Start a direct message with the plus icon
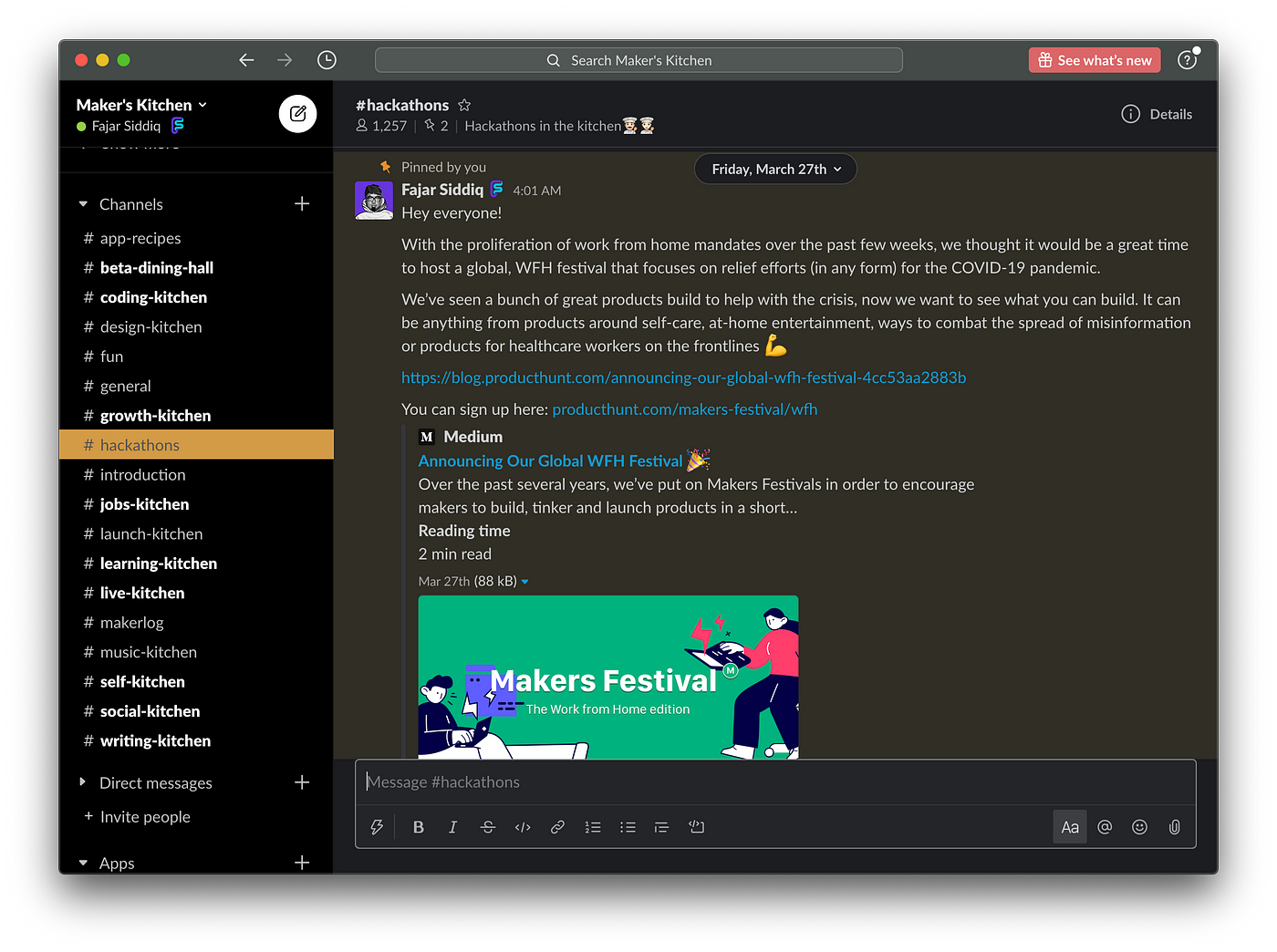Image resolution: width=1277 pixels, height=952 pixels. pos(302,782)
